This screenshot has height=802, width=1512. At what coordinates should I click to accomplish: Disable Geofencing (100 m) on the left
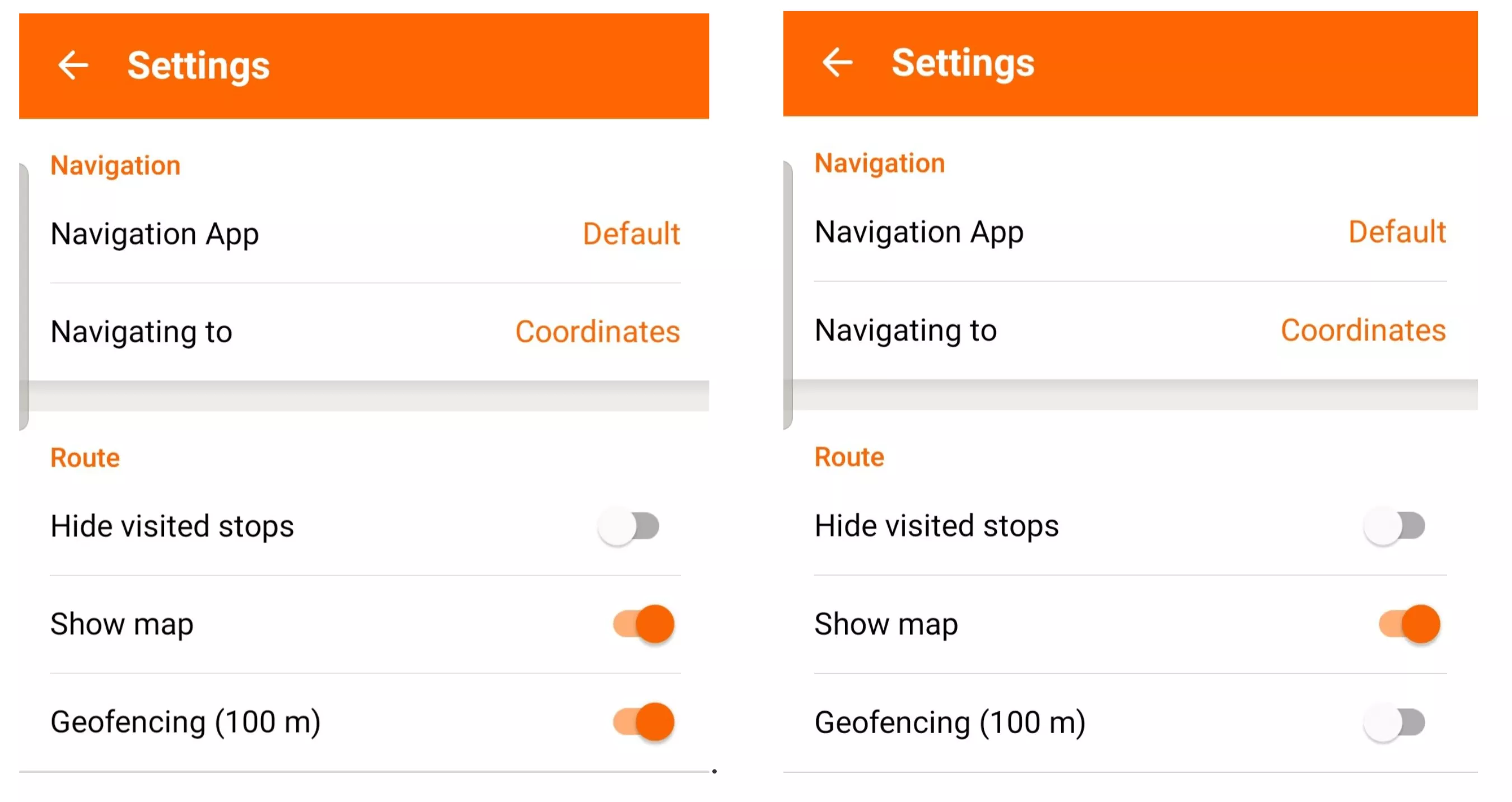pyautogui.click(x=643, y=721)
